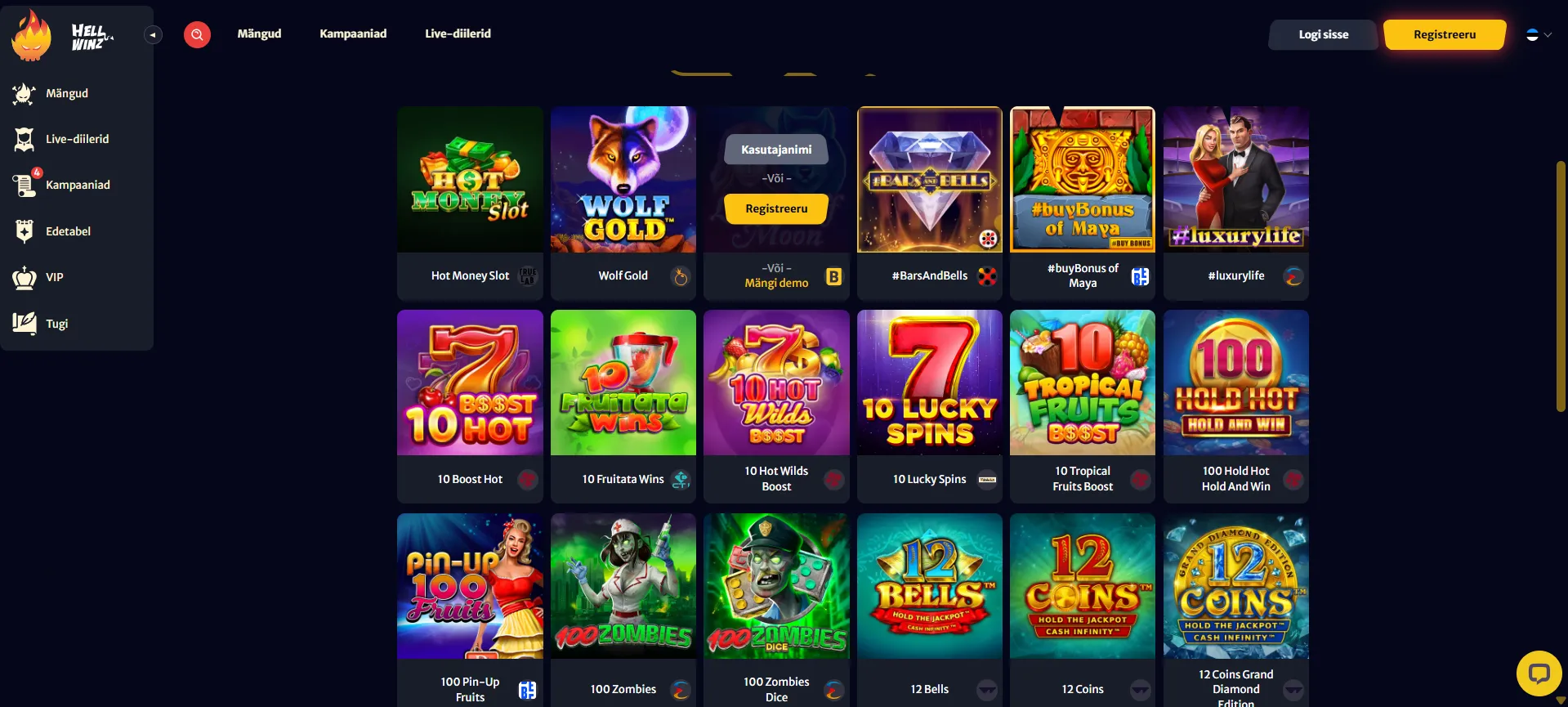
Task: Open VIP crown icon in sidebar
Action: pos(25,278)
